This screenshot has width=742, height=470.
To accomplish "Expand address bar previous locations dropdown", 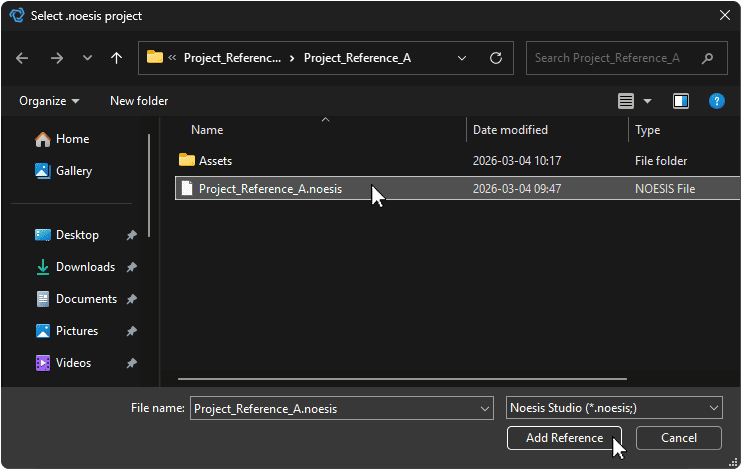I will pos(462,58).
